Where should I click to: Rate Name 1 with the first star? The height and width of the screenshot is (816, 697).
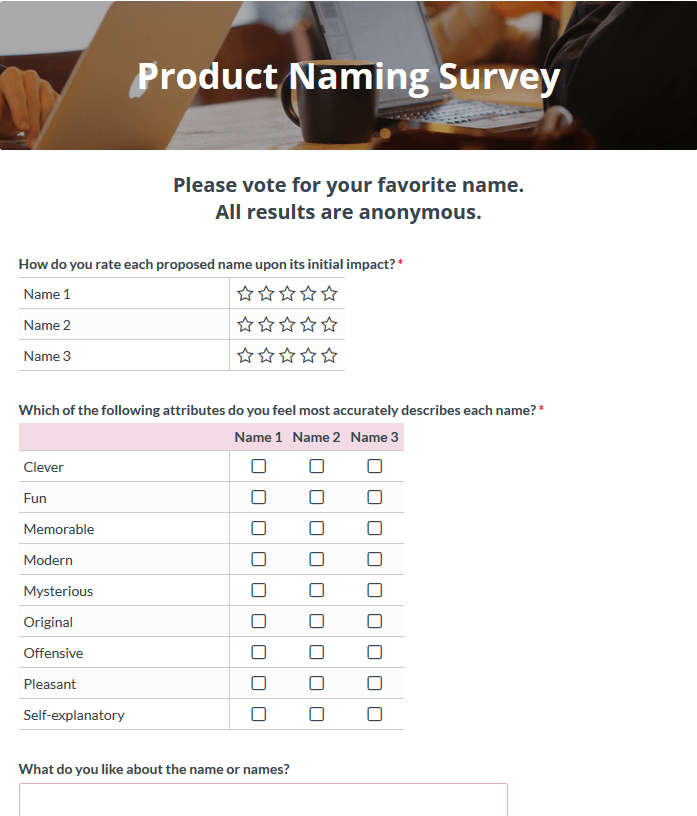[x=245, y=294]
